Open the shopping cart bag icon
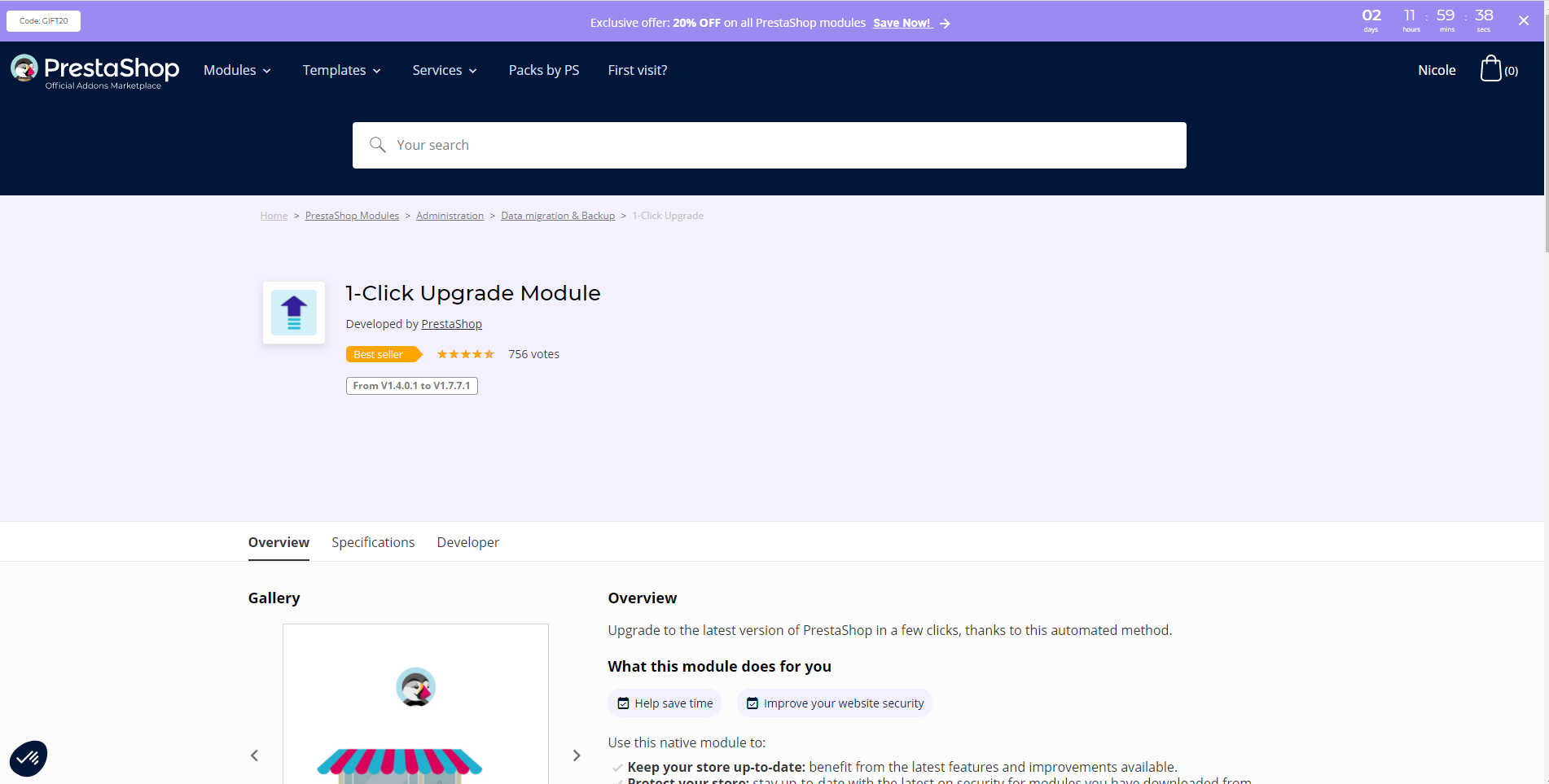This screenshot has height=784, width=1549. (x=1490, y=68)
